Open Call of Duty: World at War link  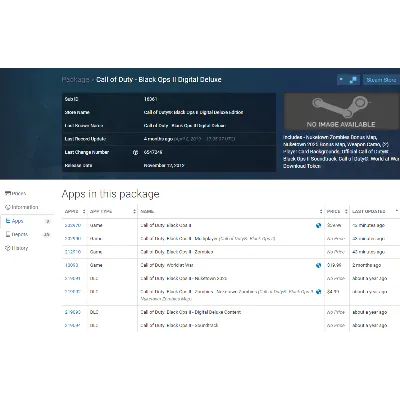(167, 265)
